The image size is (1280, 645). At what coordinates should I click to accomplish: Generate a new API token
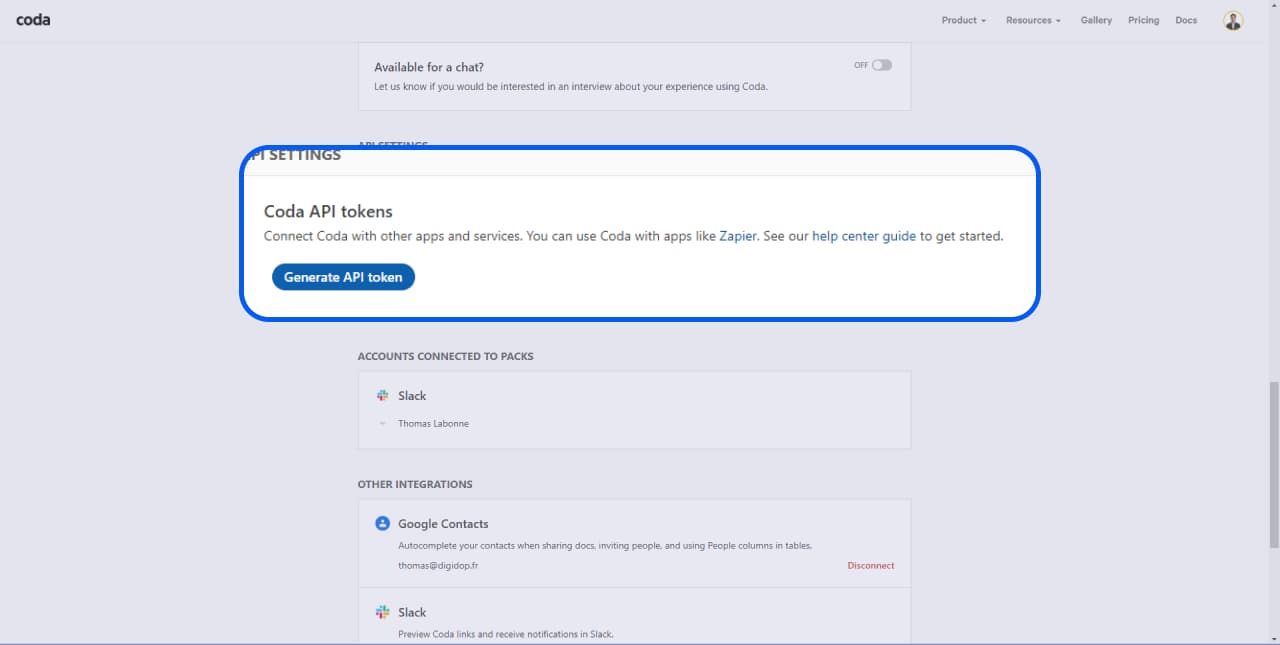(343, 277)
